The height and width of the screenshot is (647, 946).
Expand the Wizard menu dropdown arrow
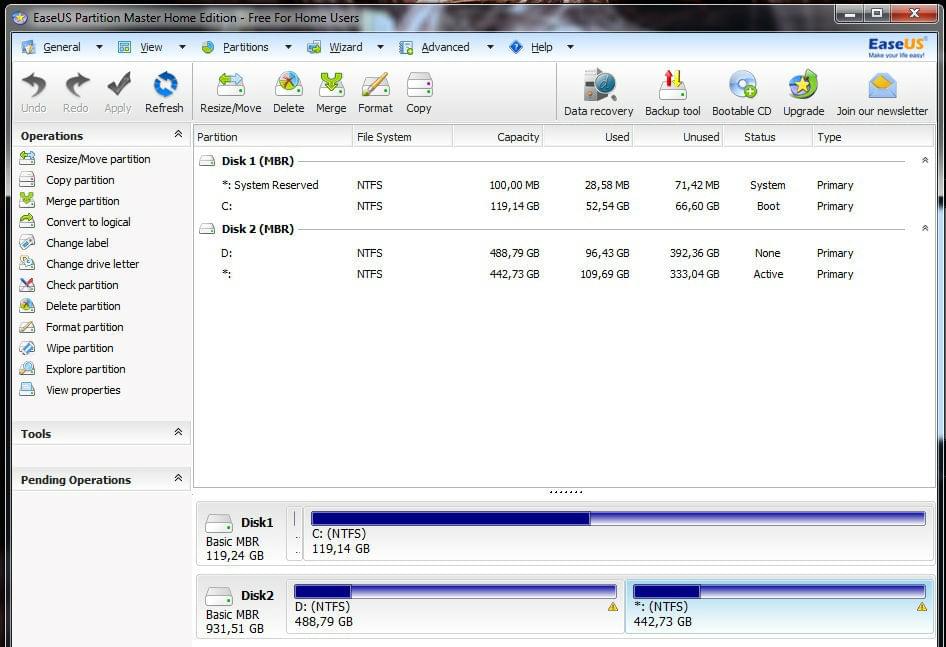pos(380,47)
